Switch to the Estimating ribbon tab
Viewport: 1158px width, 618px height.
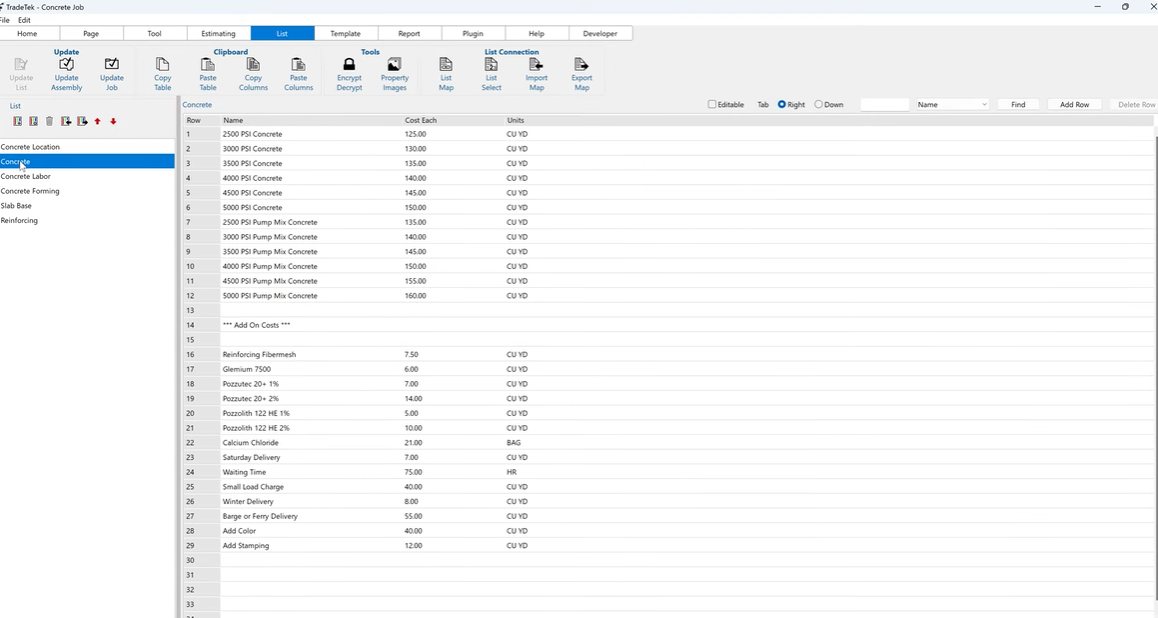click(218, 33)
